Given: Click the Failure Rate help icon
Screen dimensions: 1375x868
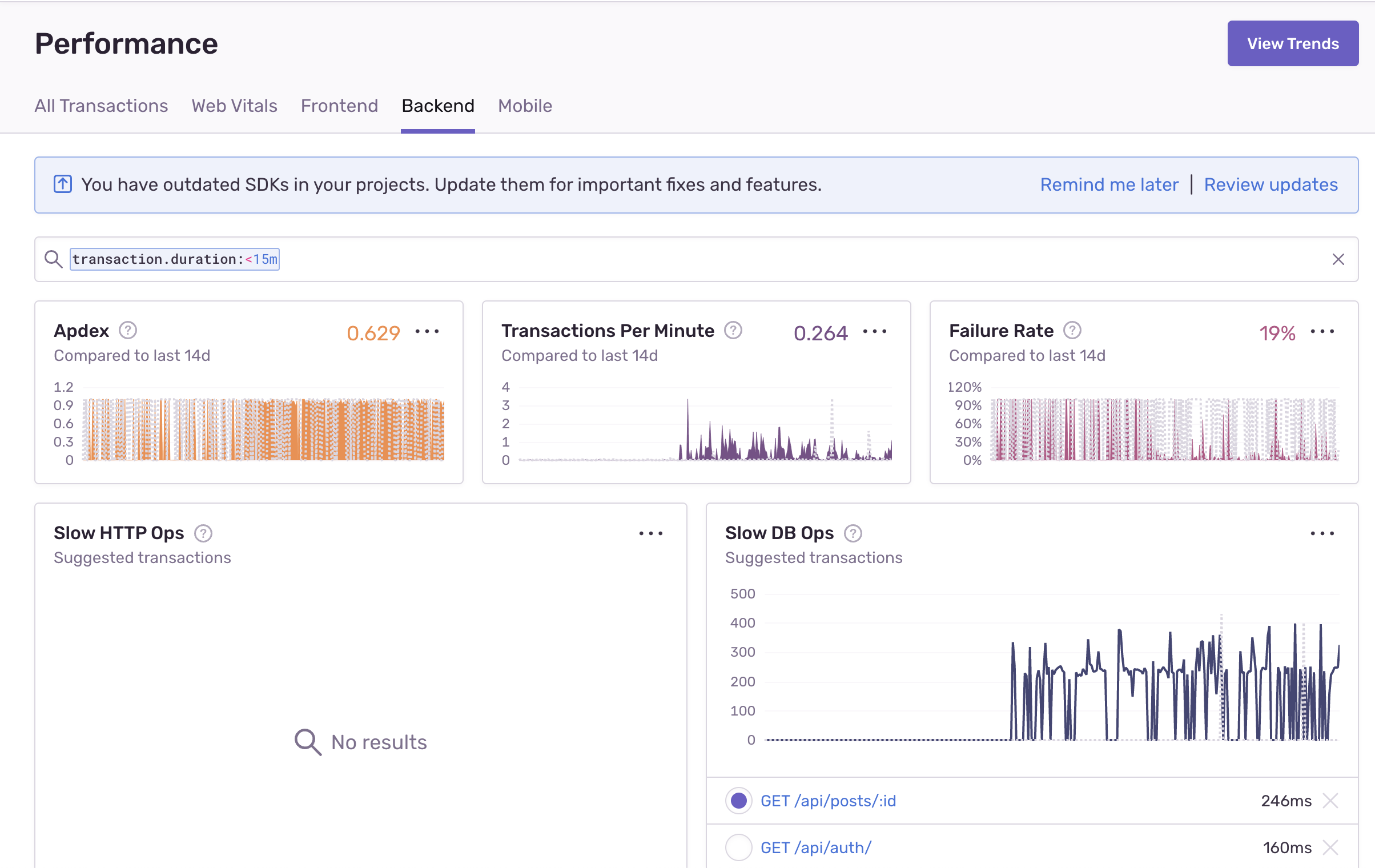Looking at the screenshot, I should click(x=1072, y=331).
